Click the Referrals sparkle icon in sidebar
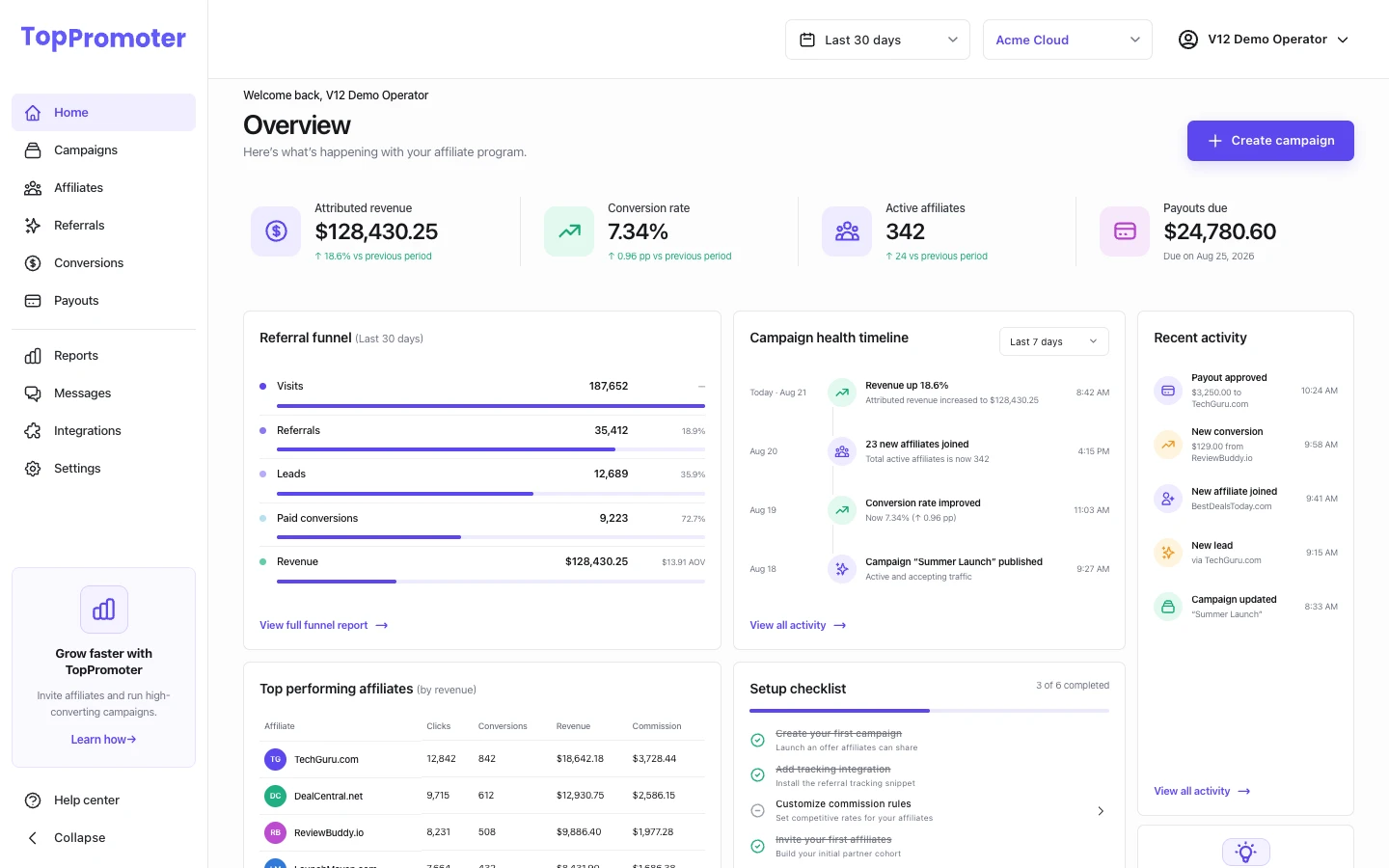 (x=33, y=226)
